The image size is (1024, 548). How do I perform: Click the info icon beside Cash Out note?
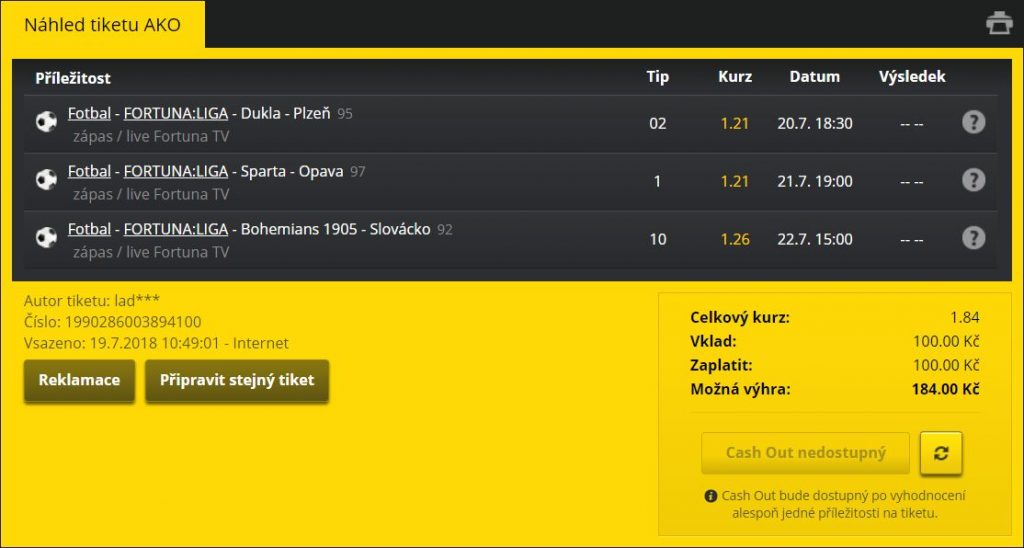(x=710, y=496)
